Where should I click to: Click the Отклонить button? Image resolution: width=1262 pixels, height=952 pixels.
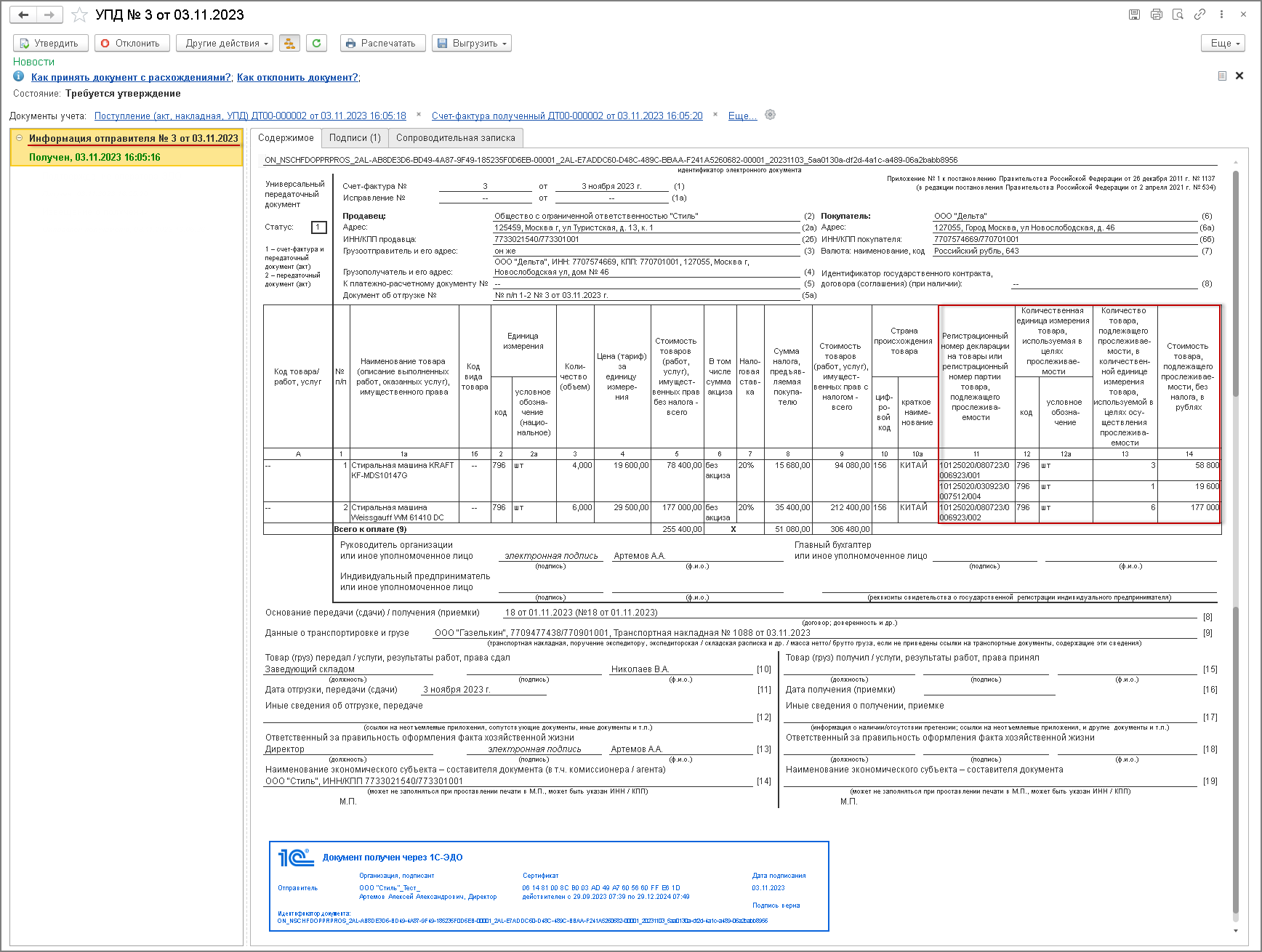point(132,44)
